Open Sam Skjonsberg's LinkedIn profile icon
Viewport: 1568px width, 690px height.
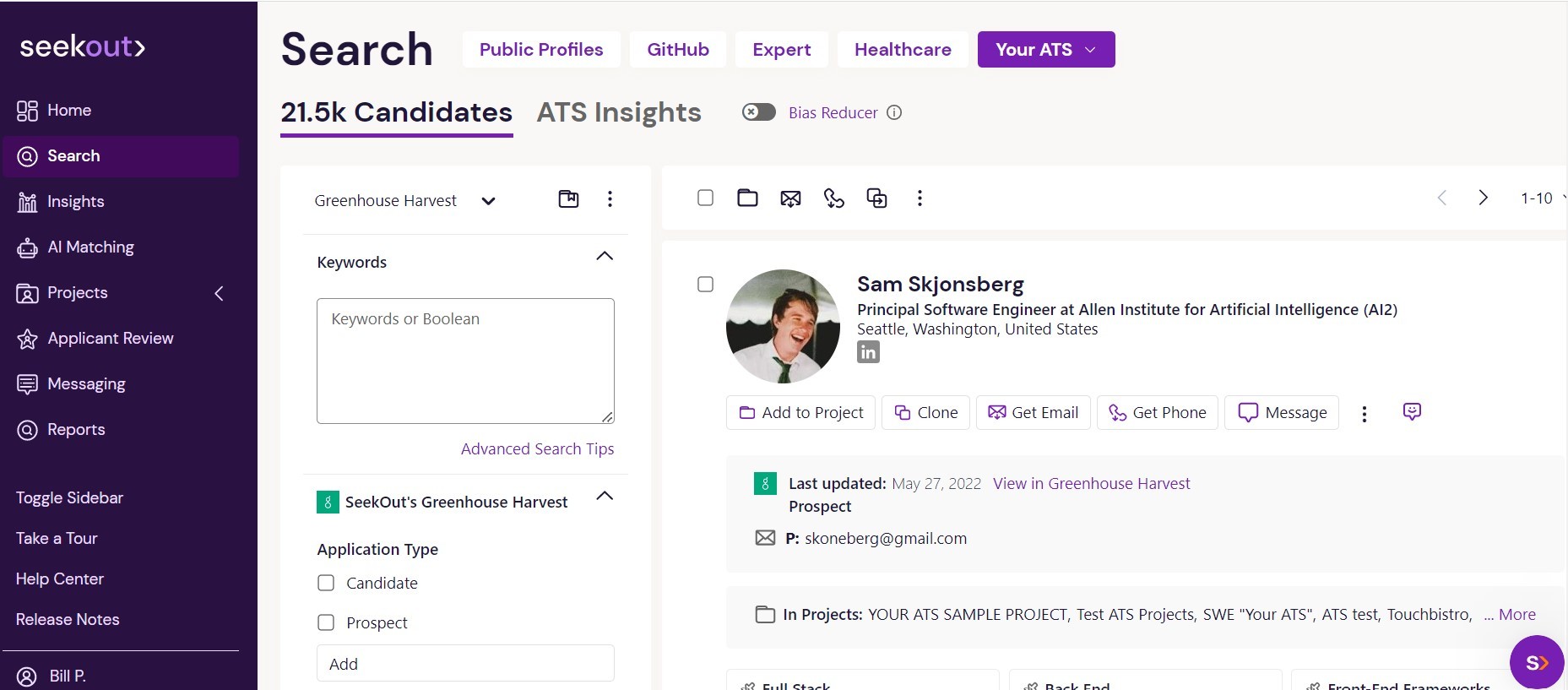pyautogui.click(x=868, y=352)
